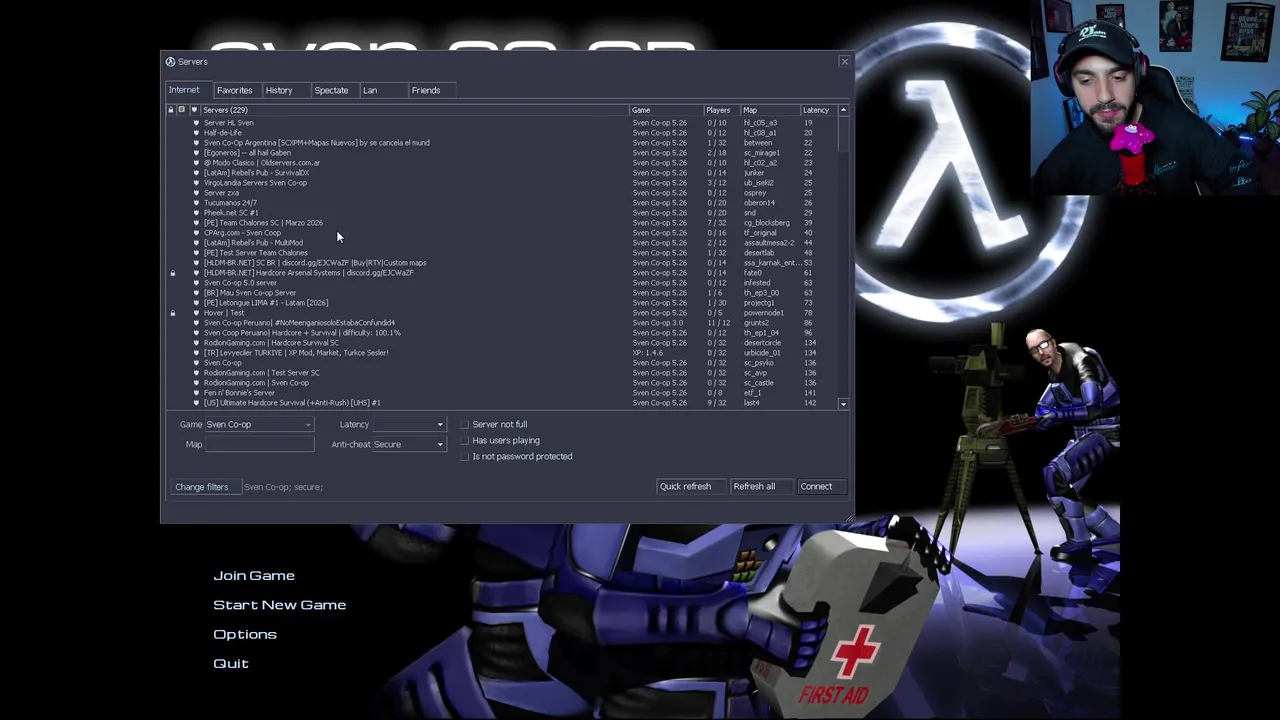Open the Anti-cheat dropdown set to Secure
The width and height of the screenshot is (1280, 720).
[x=409, y=445]
